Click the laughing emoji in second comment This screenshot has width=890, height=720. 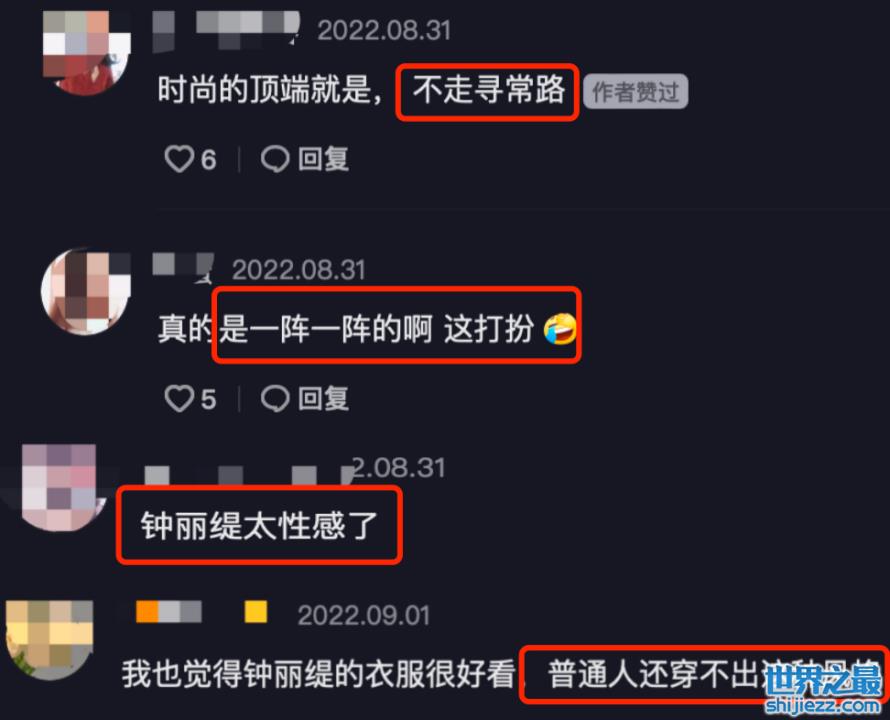(x=560, y=329)
